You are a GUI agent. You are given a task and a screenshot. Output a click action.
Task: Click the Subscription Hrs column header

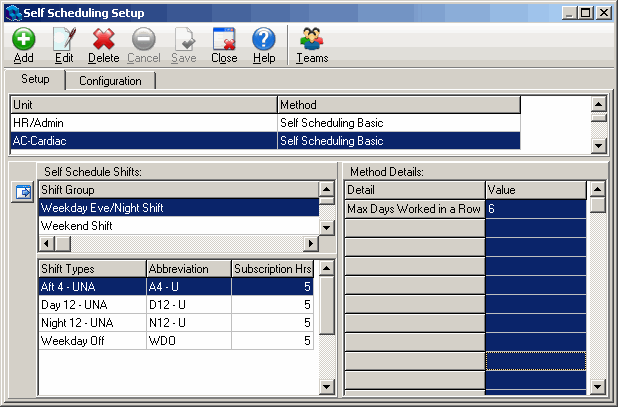pos(272,268)
